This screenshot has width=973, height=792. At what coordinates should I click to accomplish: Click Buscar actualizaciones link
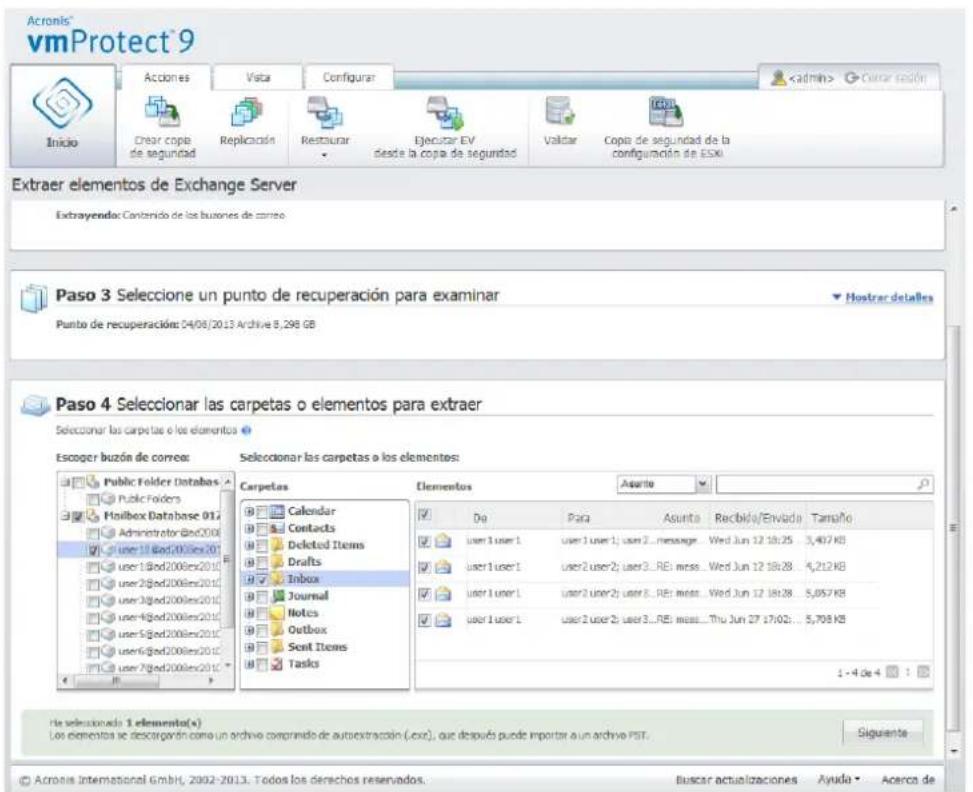tap(736, 780)
